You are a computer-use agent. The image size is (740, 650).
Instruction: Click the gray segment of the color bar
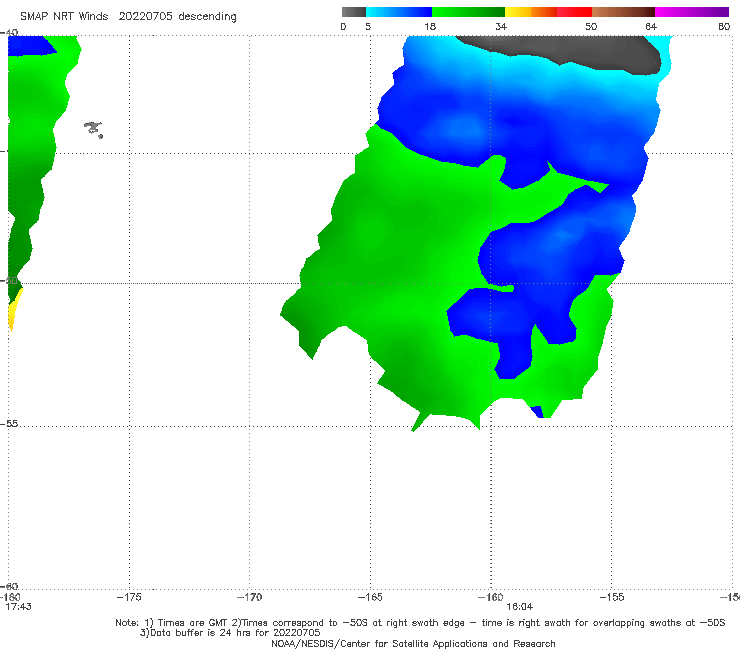(354, 12)
